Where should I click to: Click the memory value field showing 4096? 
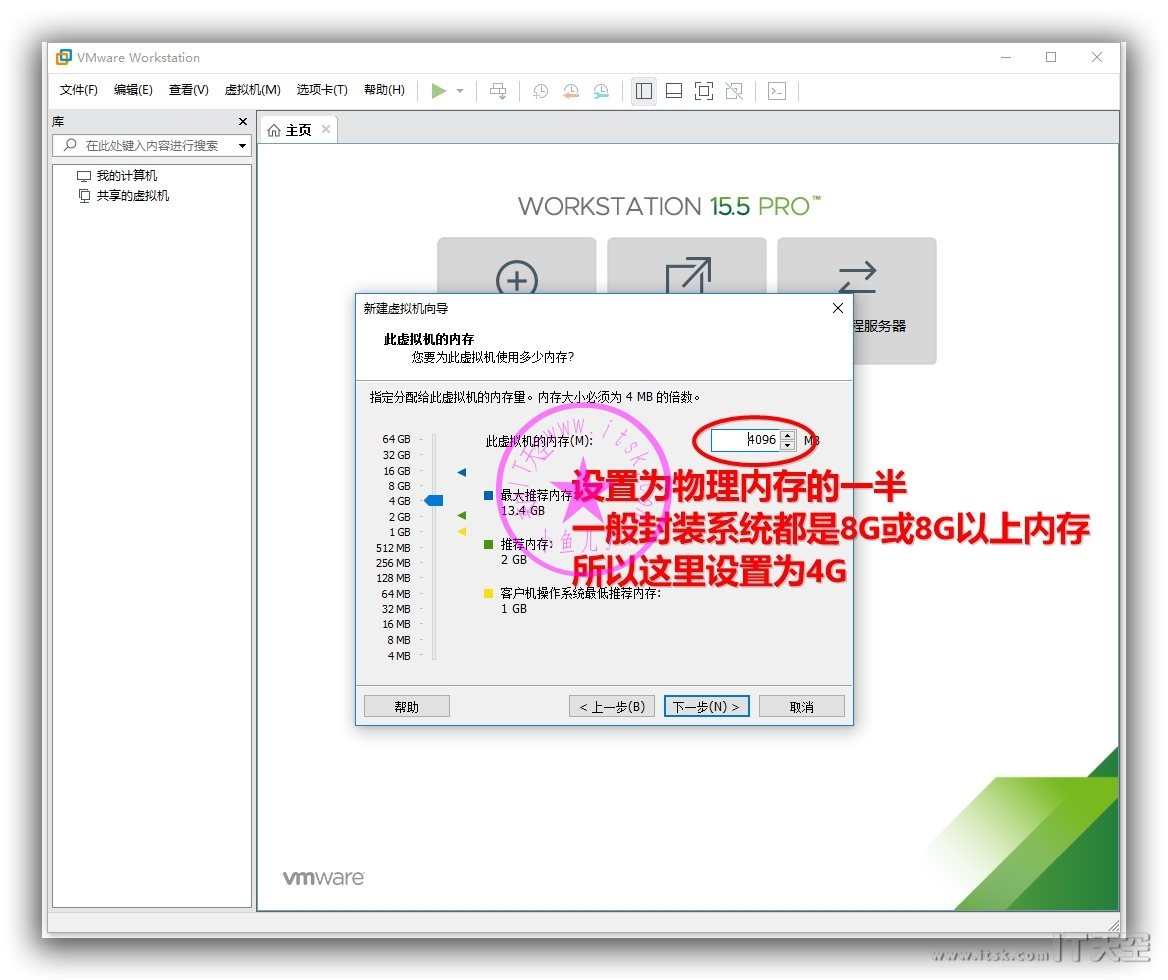tap(745, 440)
